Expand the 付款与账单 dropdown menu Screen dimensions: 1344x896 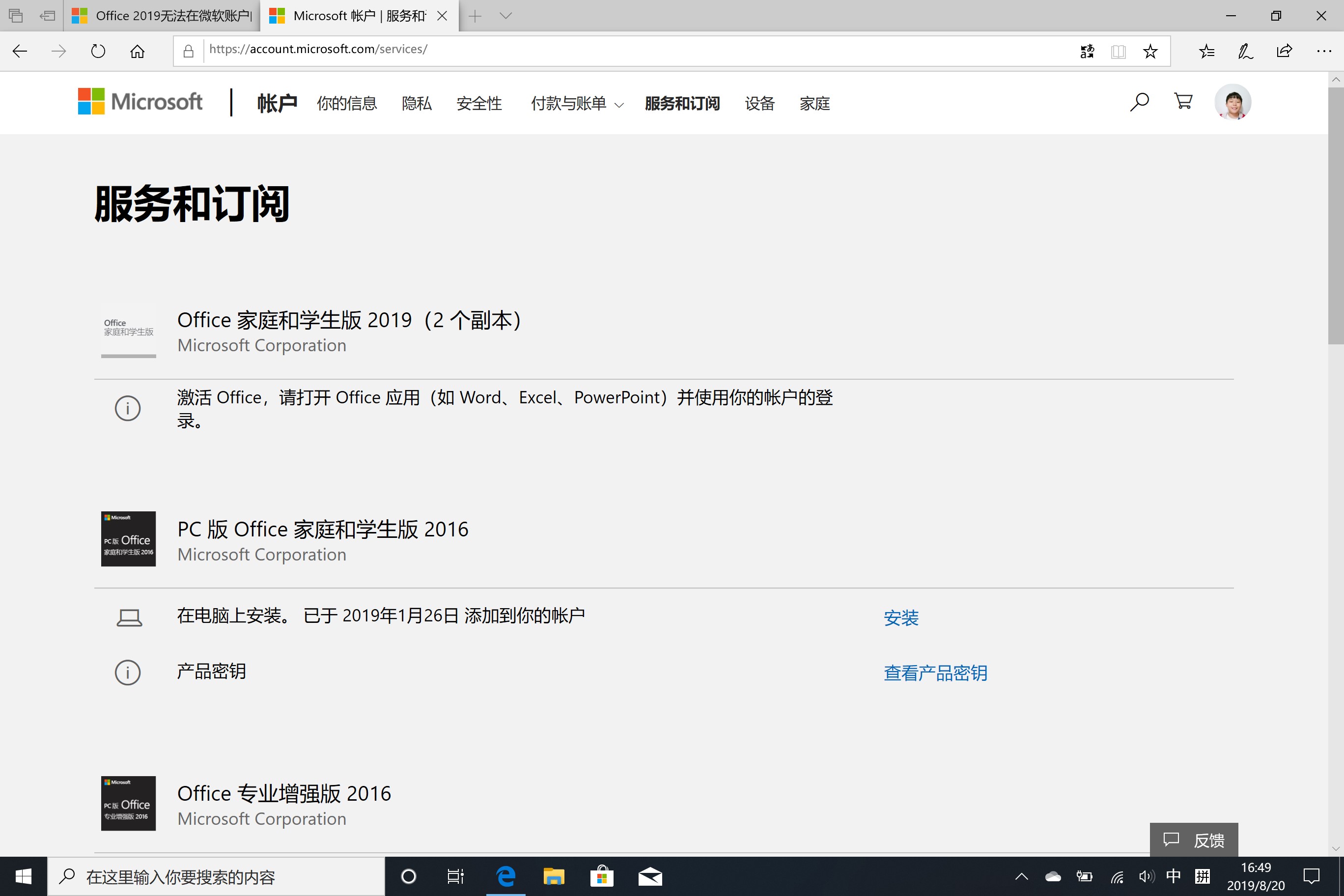coord(577,104)
